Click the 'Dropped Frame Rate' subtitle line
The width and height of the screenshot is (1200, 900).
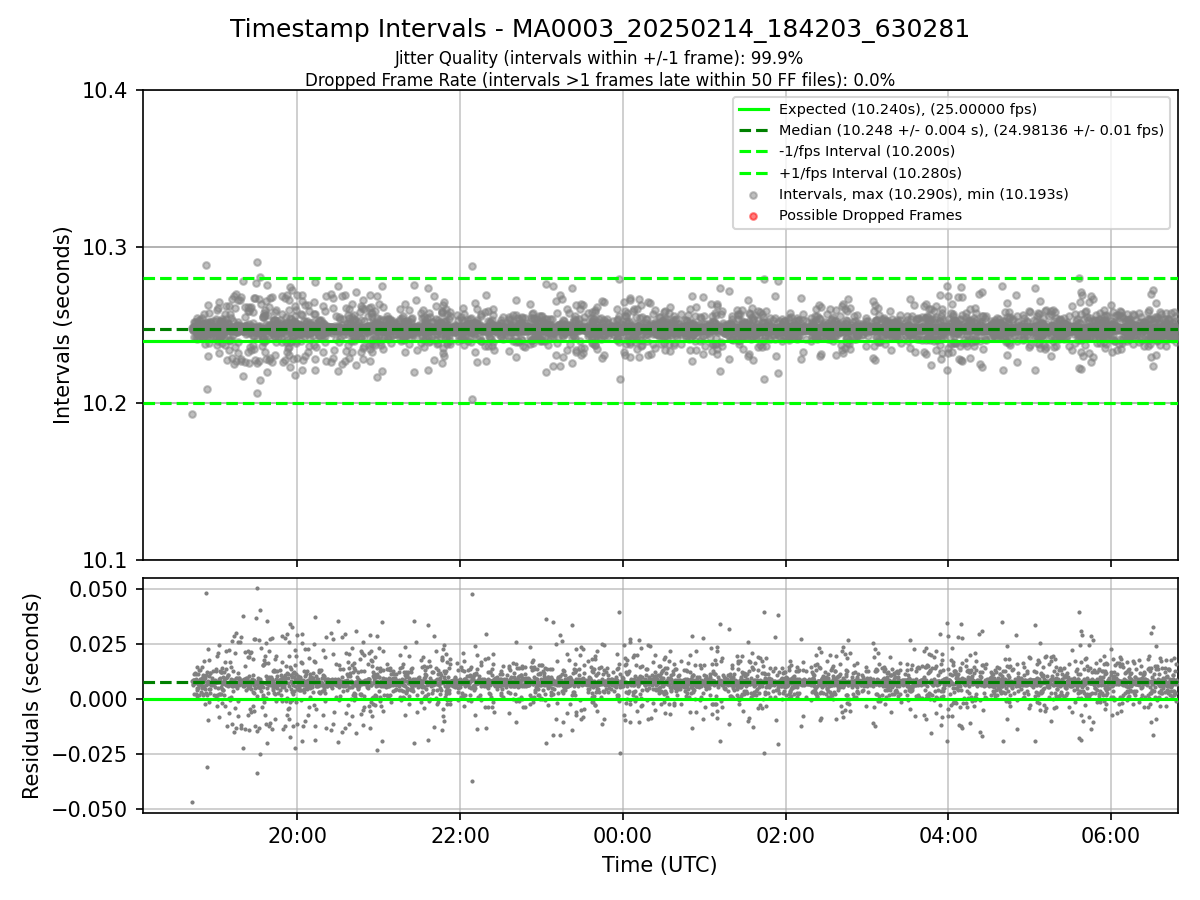(600, 80)
